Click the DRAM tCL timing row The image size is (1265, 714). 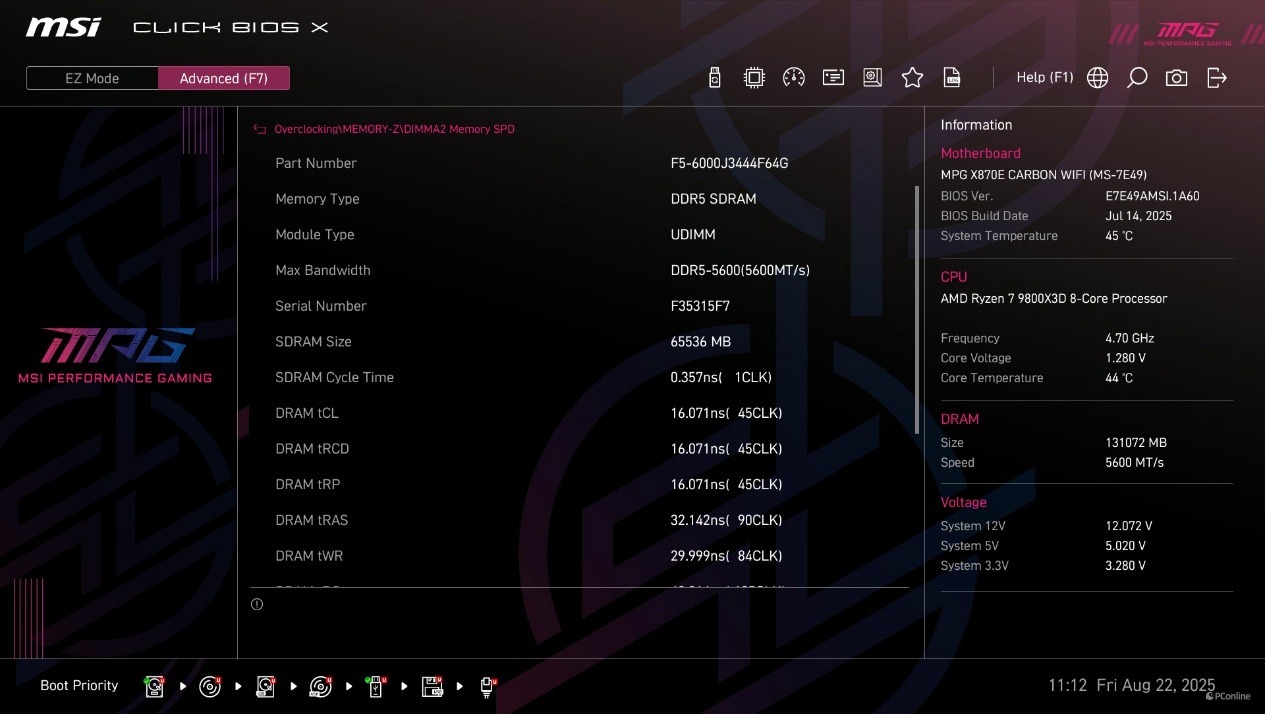pyautogui.click(x=580, y=413)
